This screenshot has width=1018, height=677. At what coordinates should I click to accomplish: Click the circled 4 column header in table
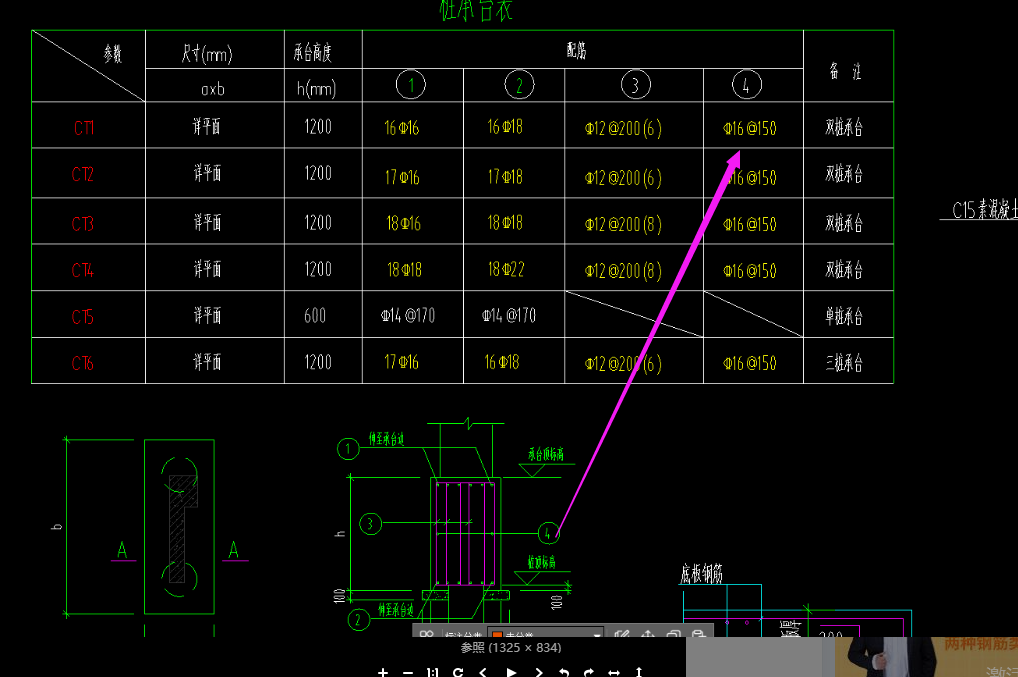(747, 85)
